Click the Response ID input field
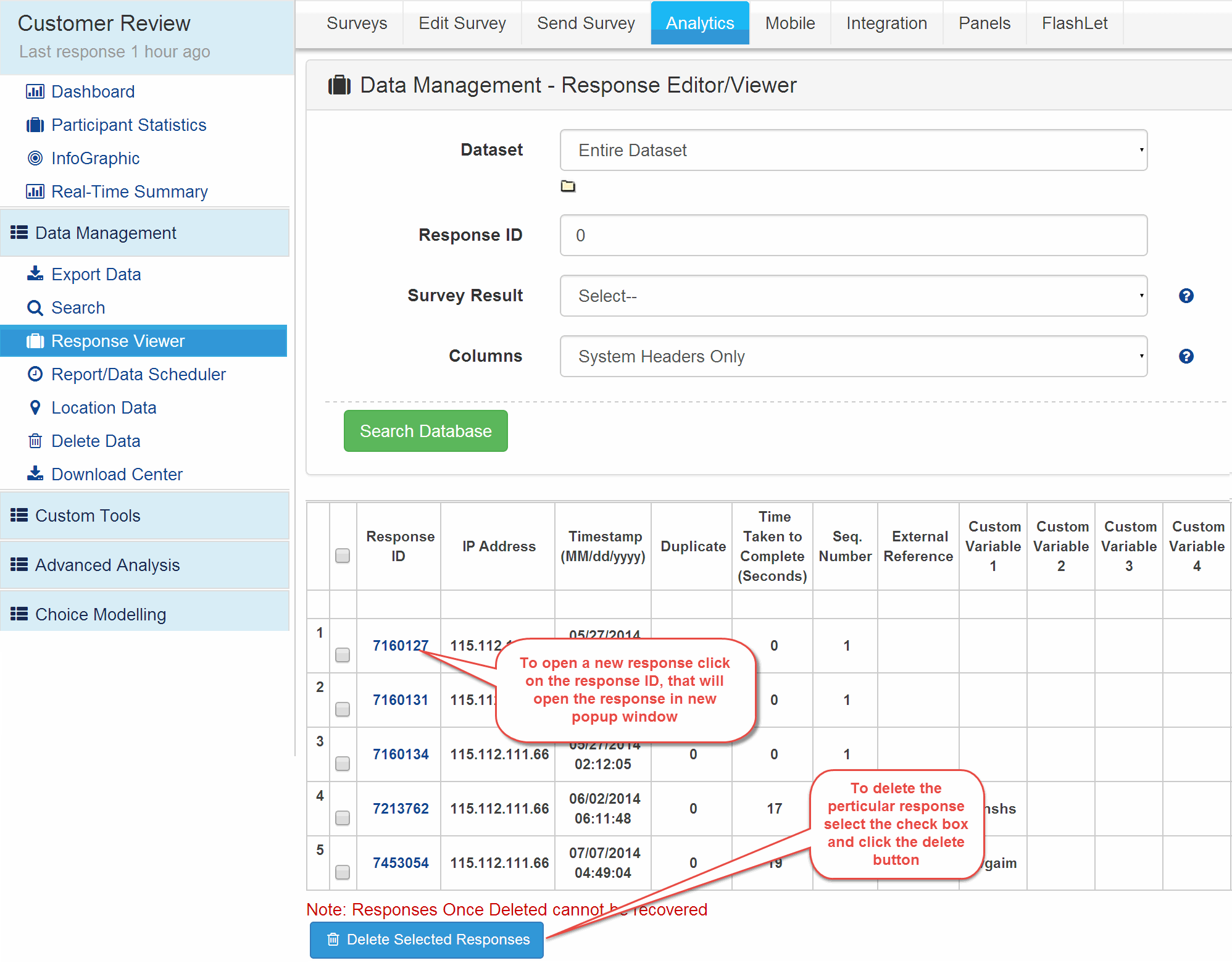The width and height of the screenshot is (1232, 963). (856, 235)
